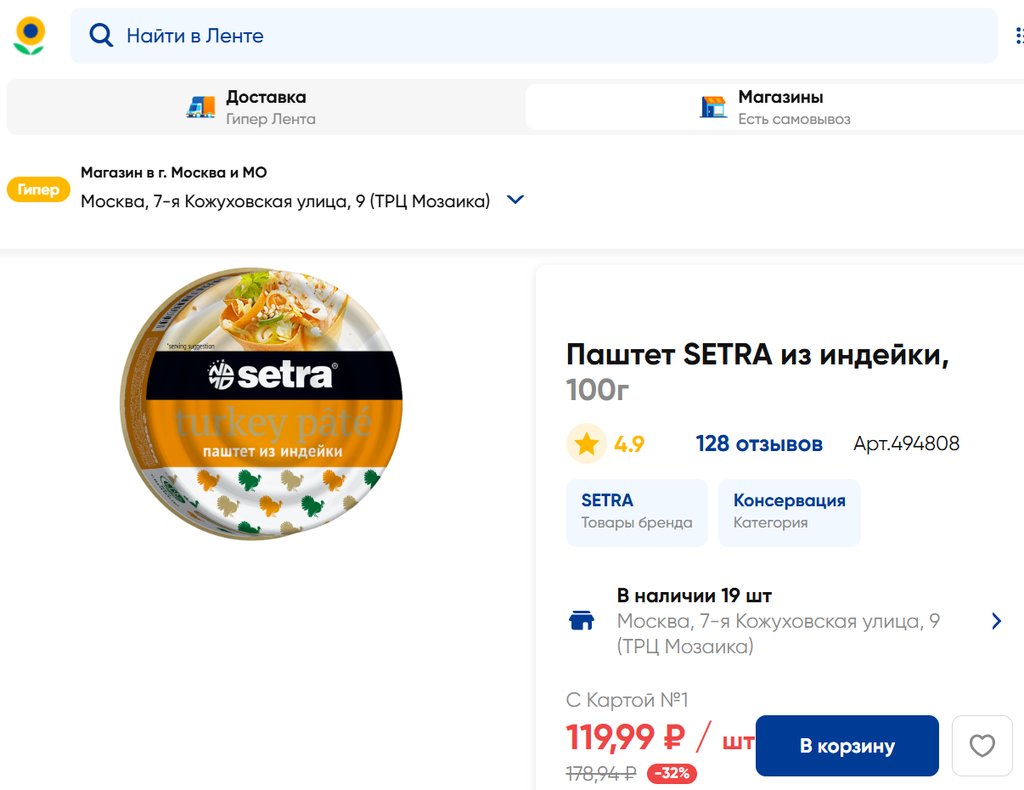Add product with В корзину button
Image resolution: width=1024 pixels, height=790 pixels.
(846, 746)
